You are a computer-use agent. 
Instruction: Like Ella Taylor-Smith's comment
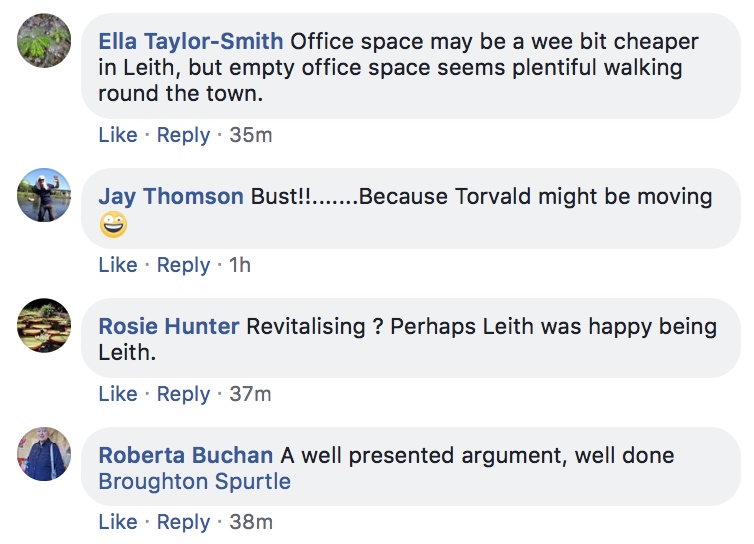pyautogui.click(x=118, y=135)
